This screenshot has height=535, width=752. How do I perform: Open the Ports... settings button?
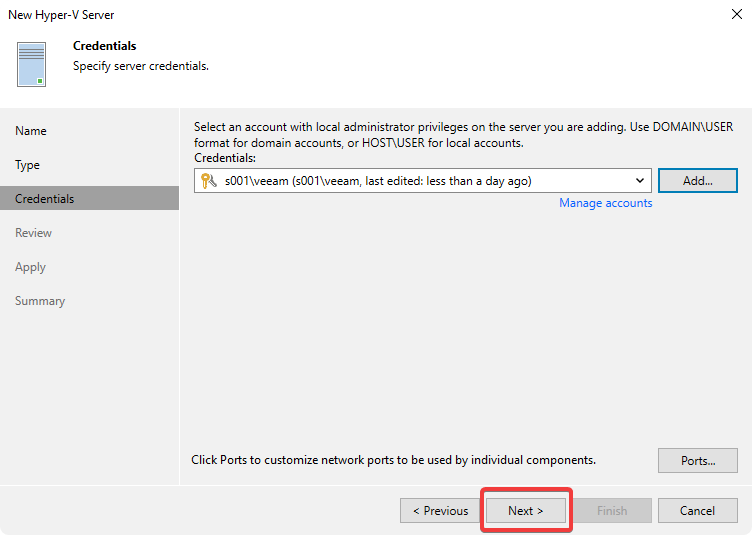pyautogui.click(x=697, y=461)
